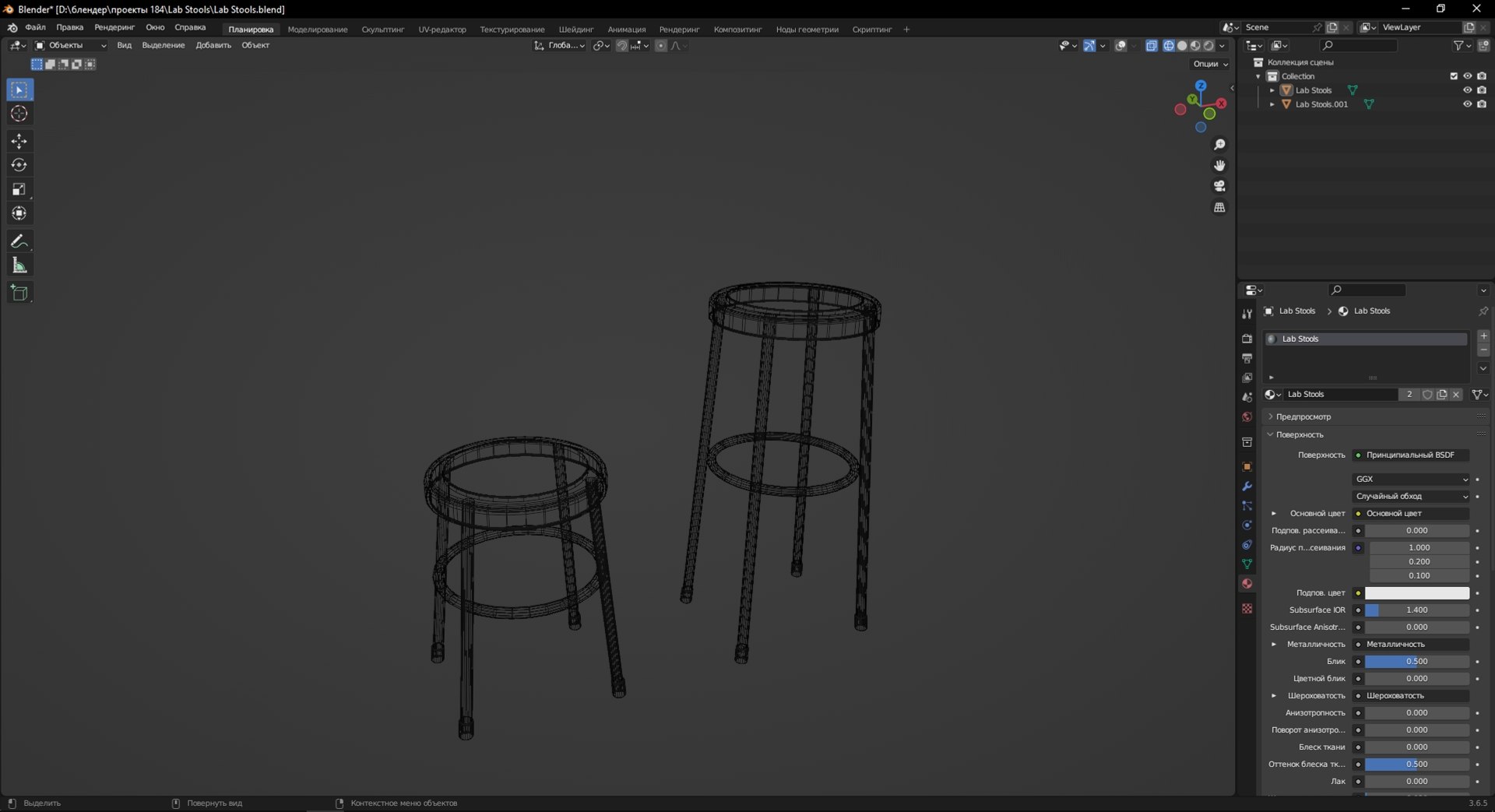
Task: Open the Material properties tab
Action: [x=1247, y=583]
